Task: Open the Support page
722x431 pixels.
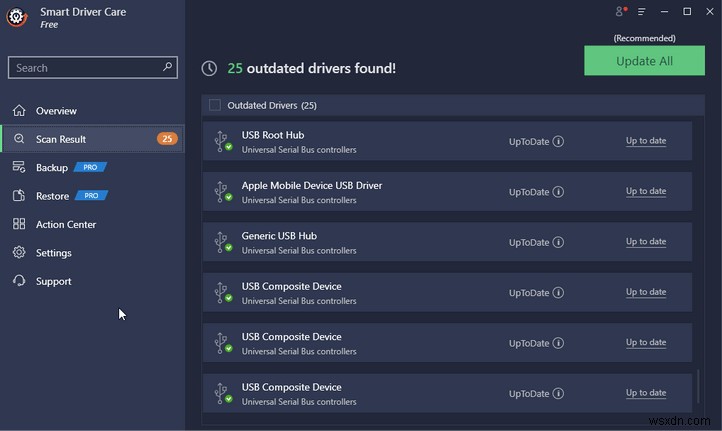Action: pos(92,281)
